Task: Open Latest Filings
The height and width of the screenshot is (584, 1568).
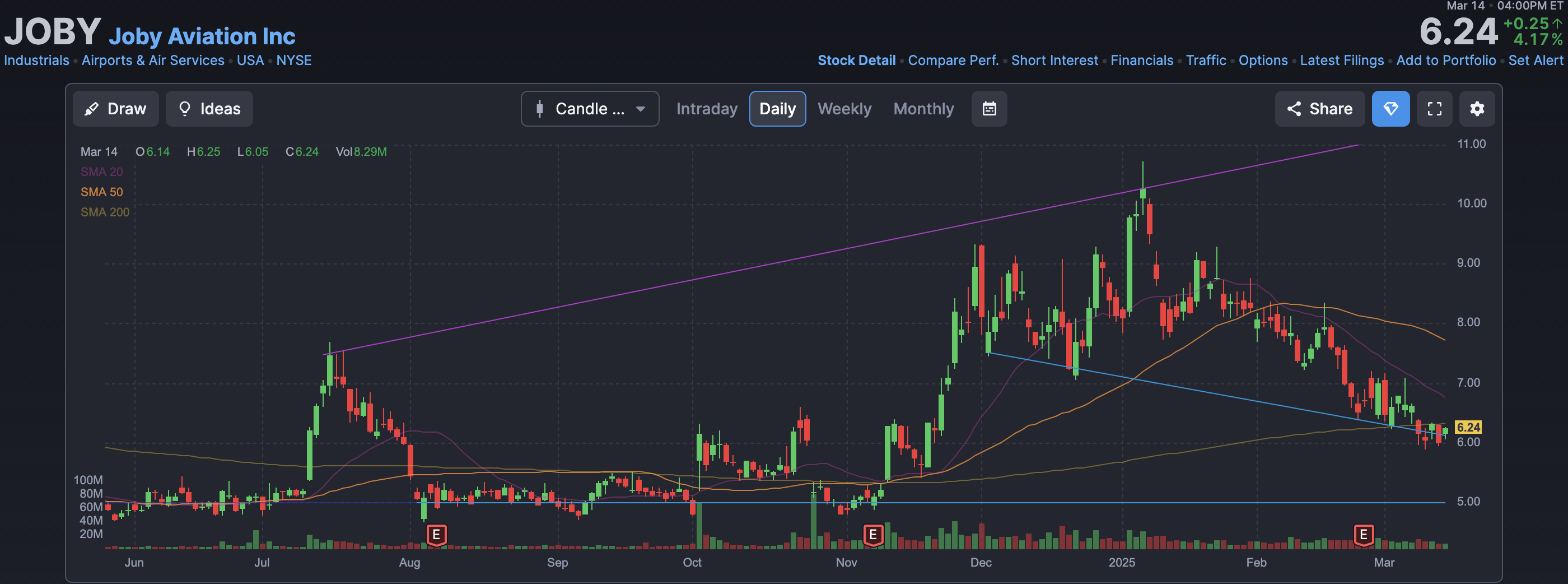Action: click(1342, 61)
